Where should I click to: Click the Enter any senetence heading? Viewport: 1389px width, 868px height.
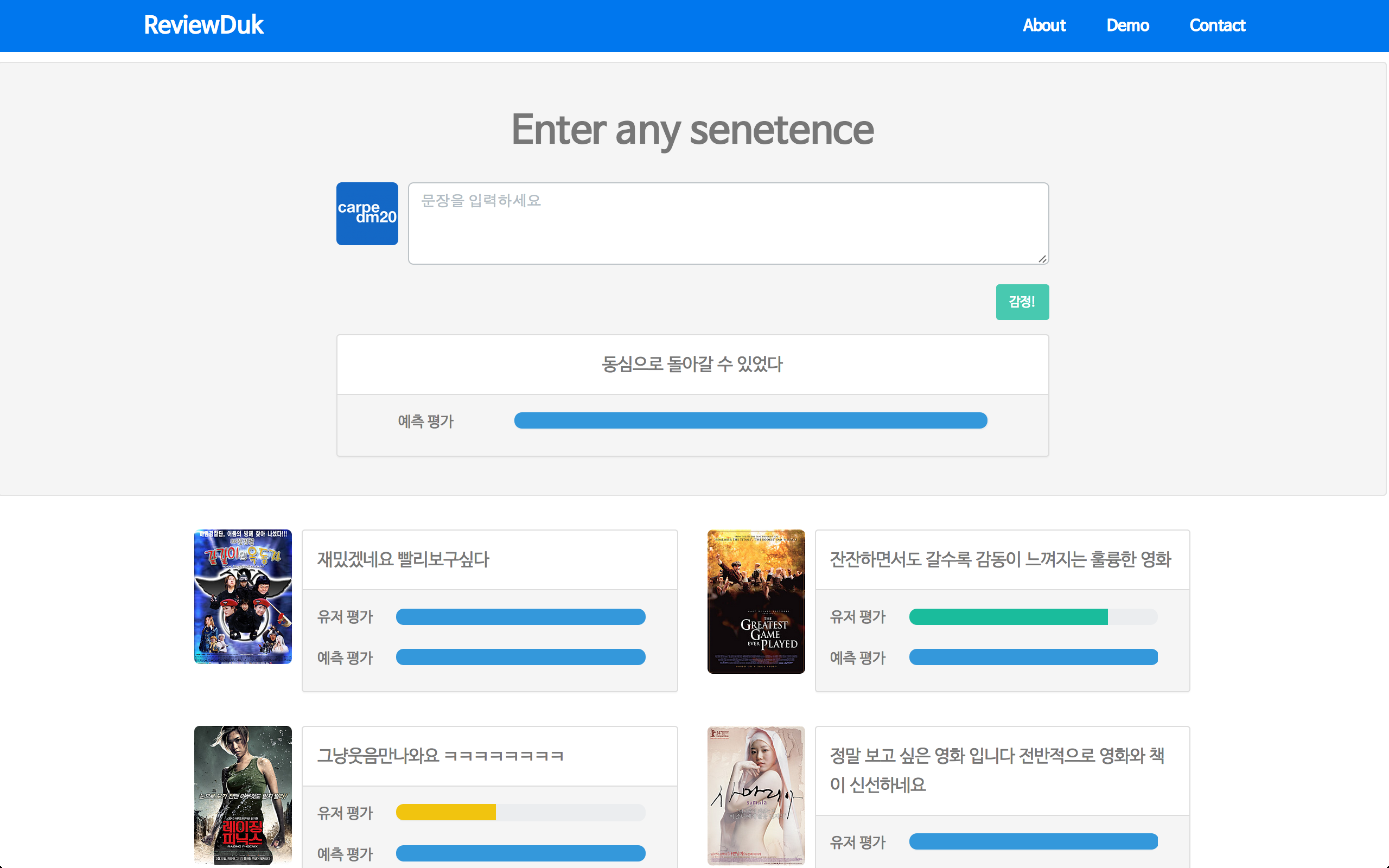[692, 130]
